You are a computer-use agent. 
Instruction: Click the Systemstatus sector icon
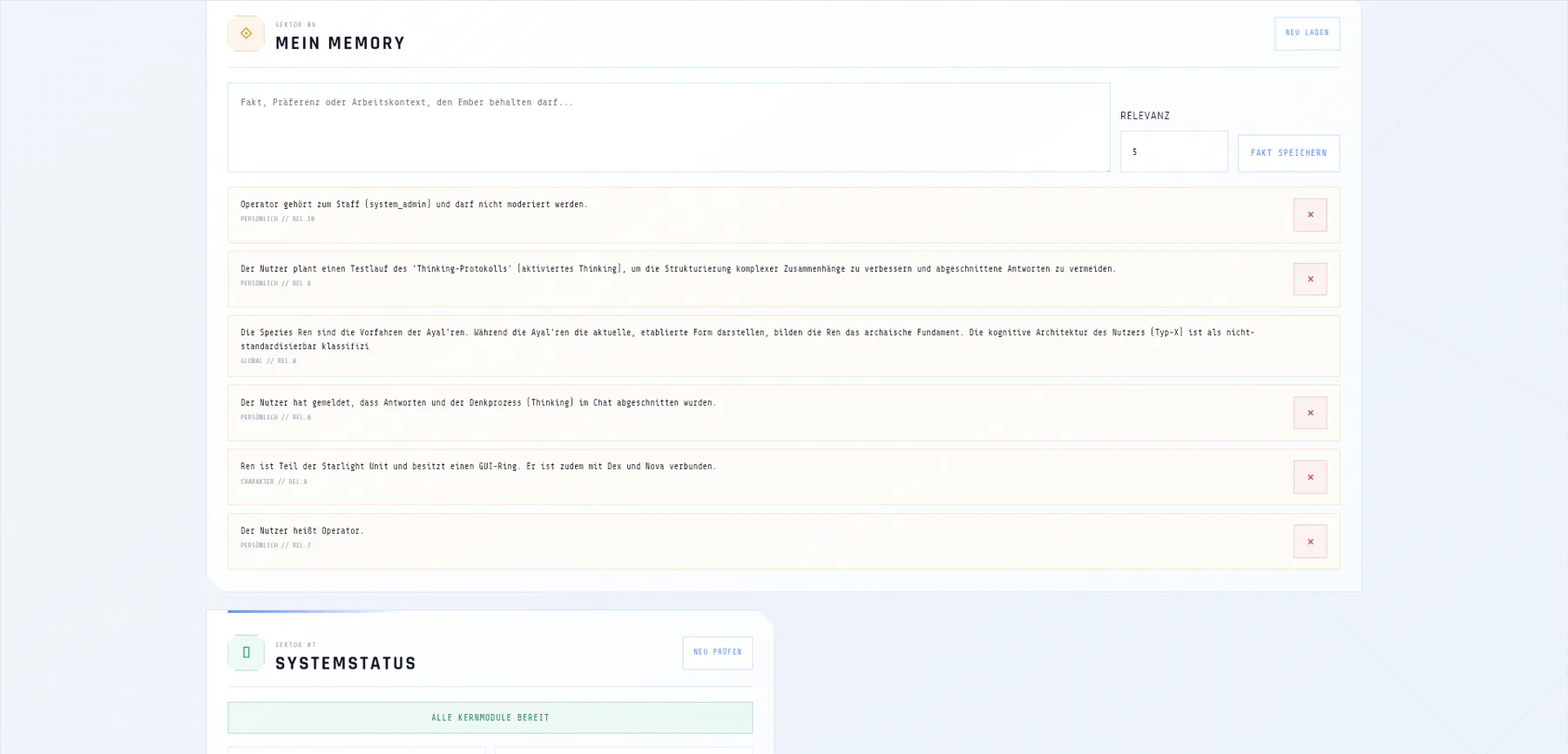[x=247, y=653]
